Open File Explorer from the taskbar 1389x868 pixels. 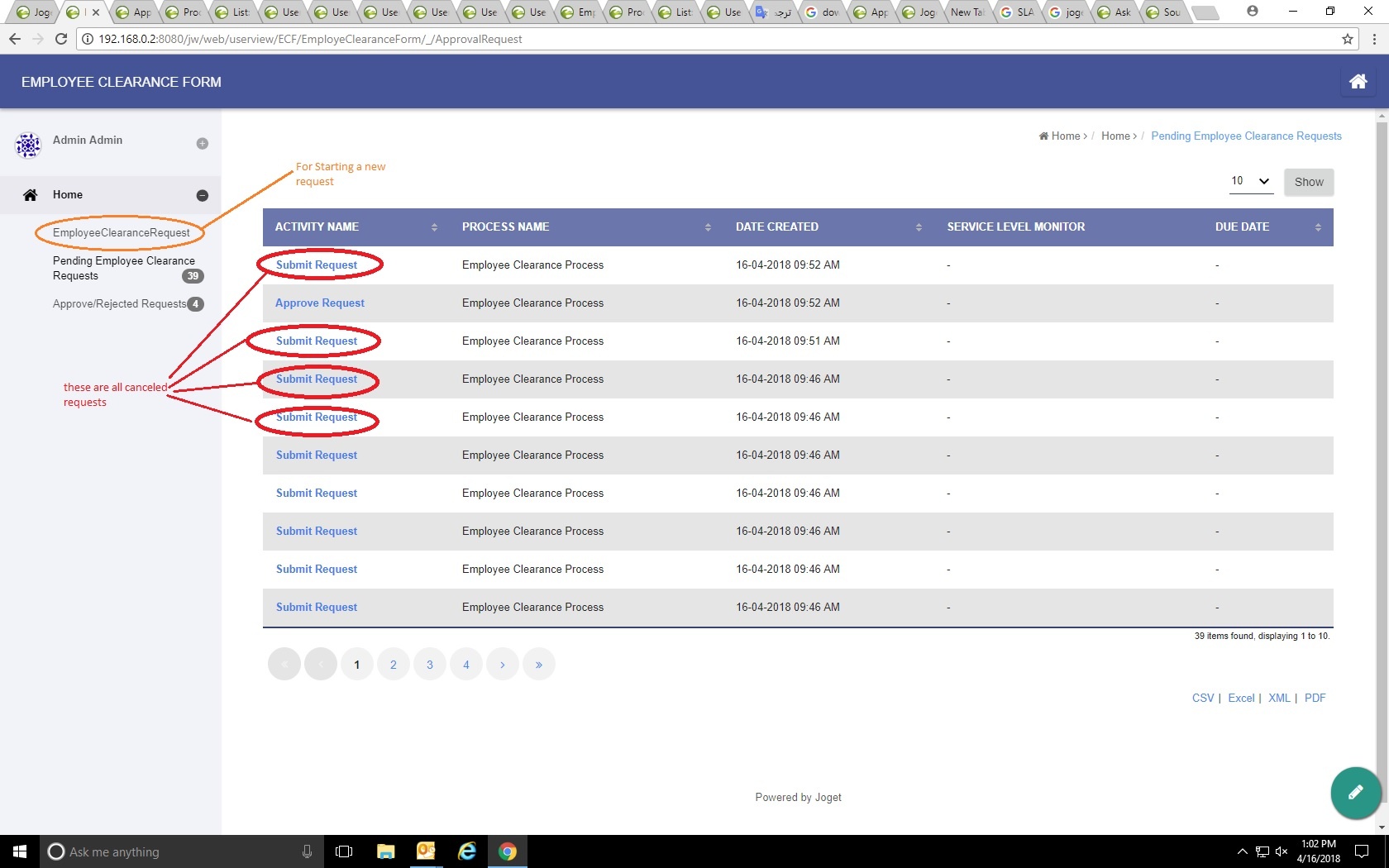(x=385, y=851)
